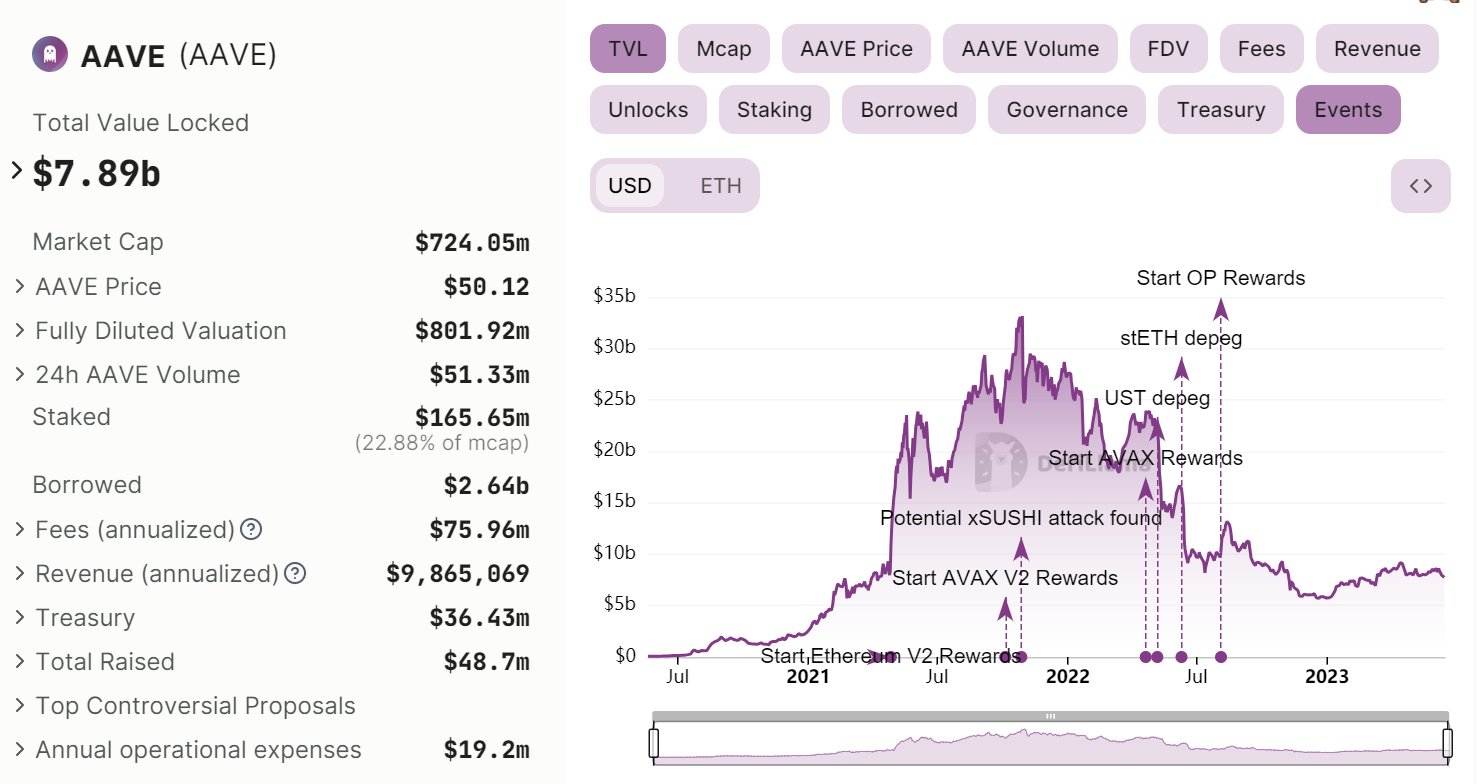The width and height of the screenshot is (1477, 784).
Task: Click the embed chart code icon
Action: pyautogui.click(x=1421, y=186)
